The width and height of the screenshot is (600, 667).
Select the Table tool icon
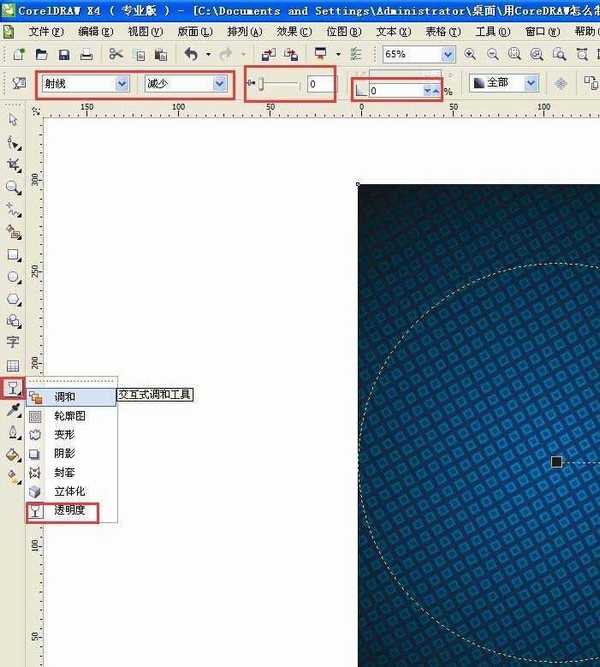13,365
